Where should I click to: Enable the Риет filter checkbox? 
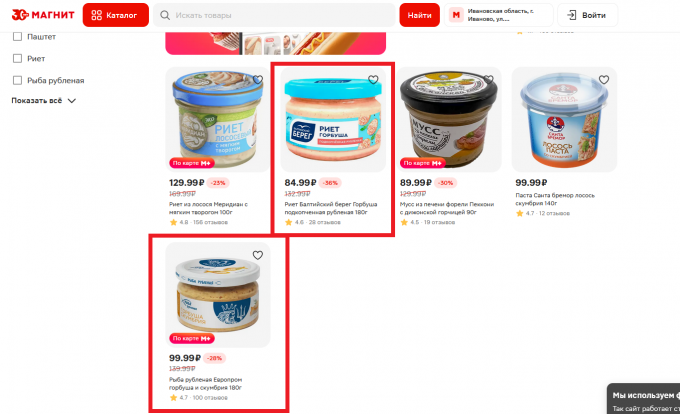pos(17,59)
